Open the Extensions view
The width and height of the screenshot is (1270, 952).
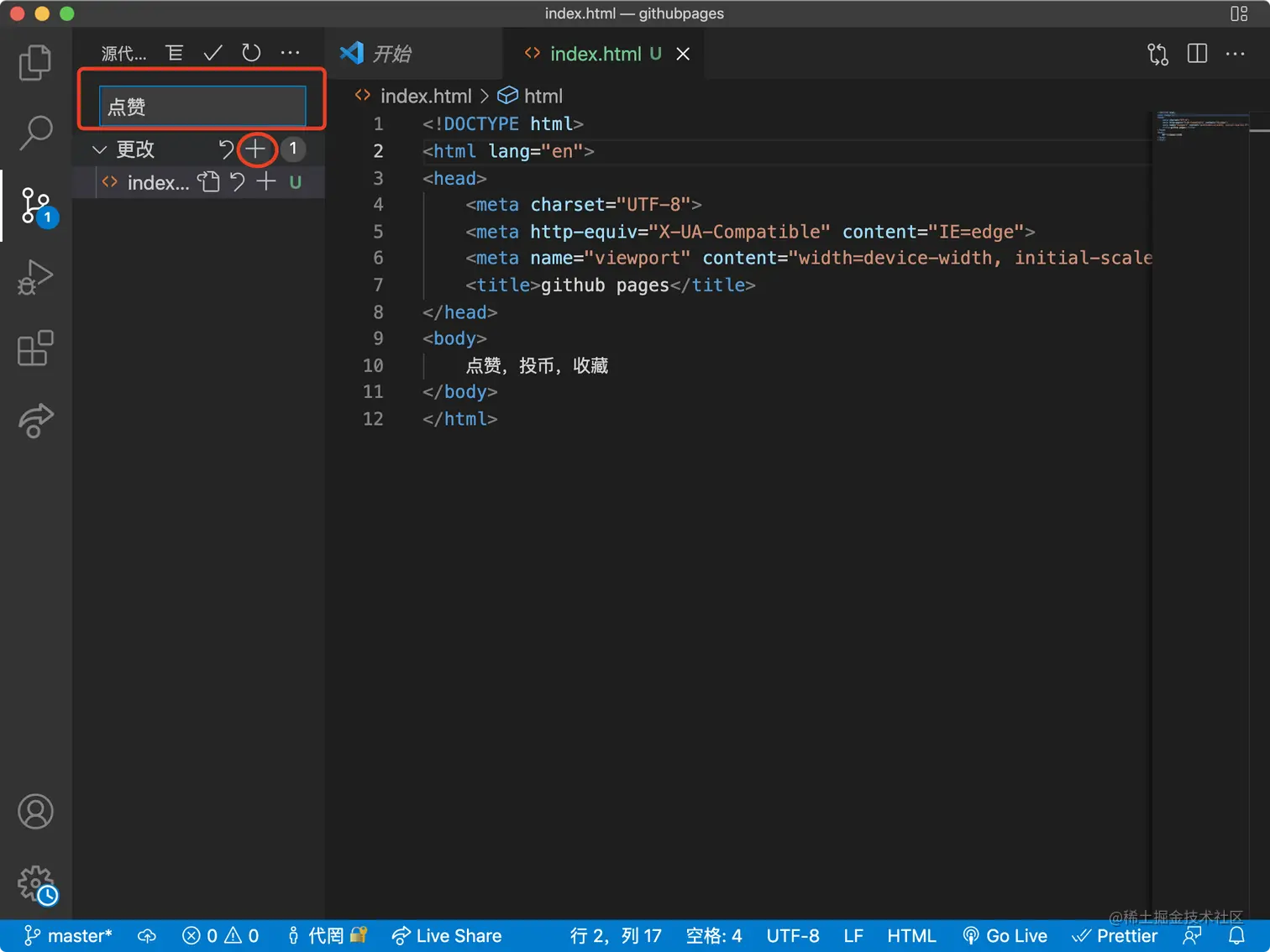click(35, 348)
